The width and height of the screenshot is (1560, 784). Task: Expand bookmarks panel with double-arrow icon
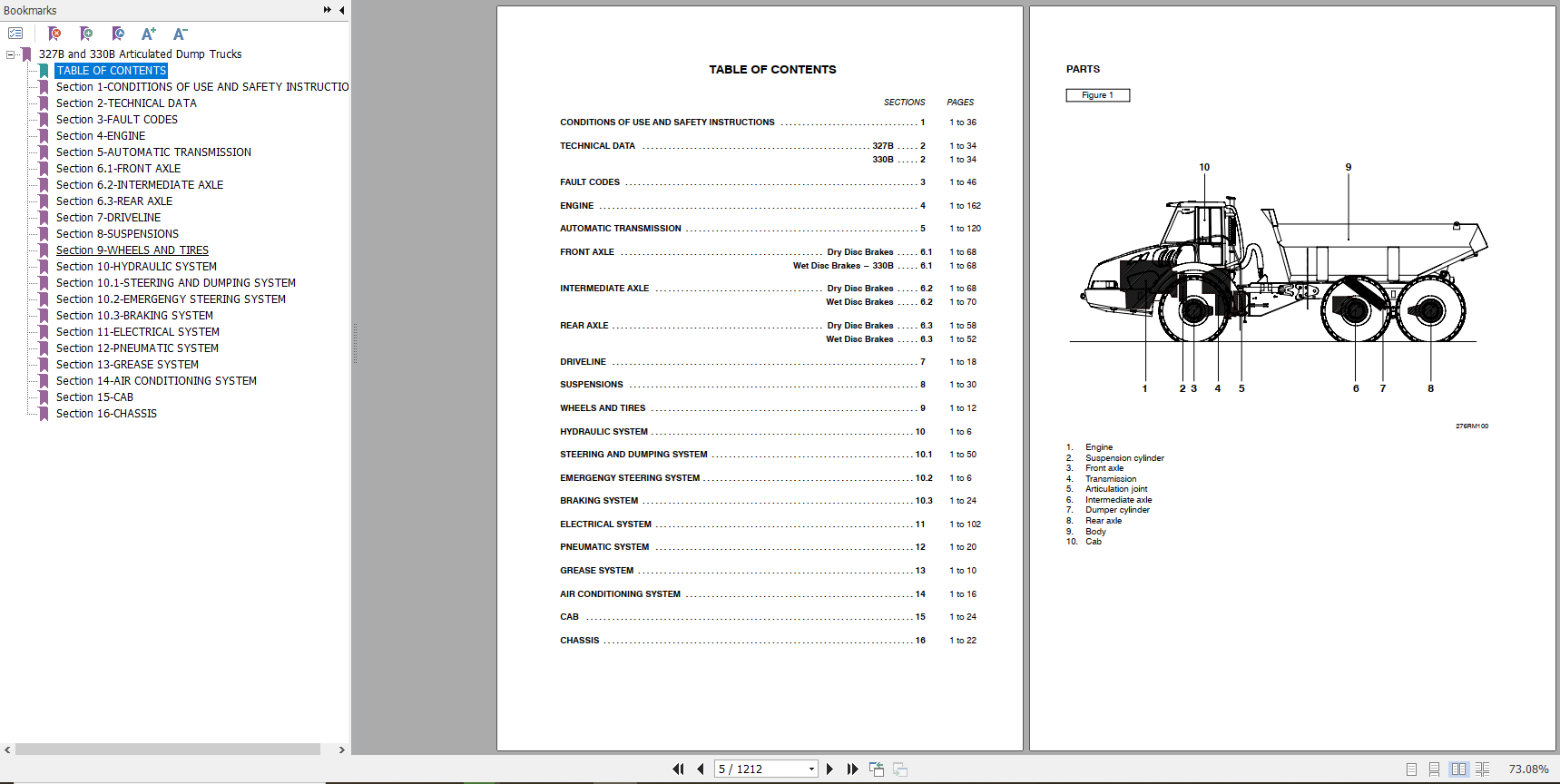328,10
